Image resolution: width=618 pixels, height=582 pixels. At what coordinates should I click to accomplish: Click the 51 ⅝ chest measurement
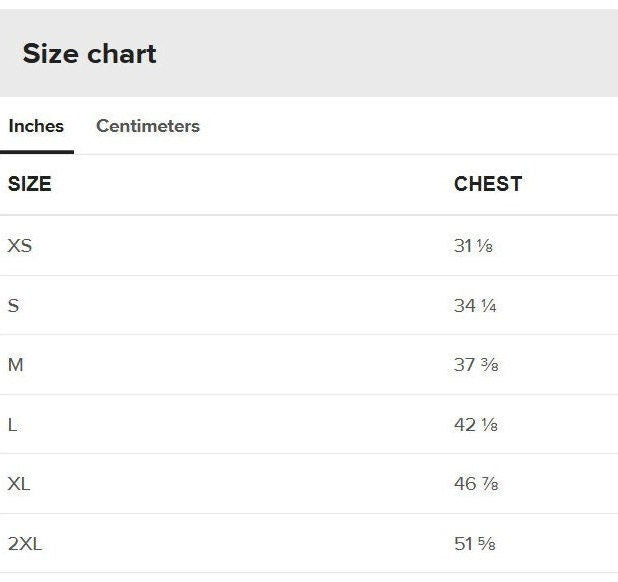[475, 545]
